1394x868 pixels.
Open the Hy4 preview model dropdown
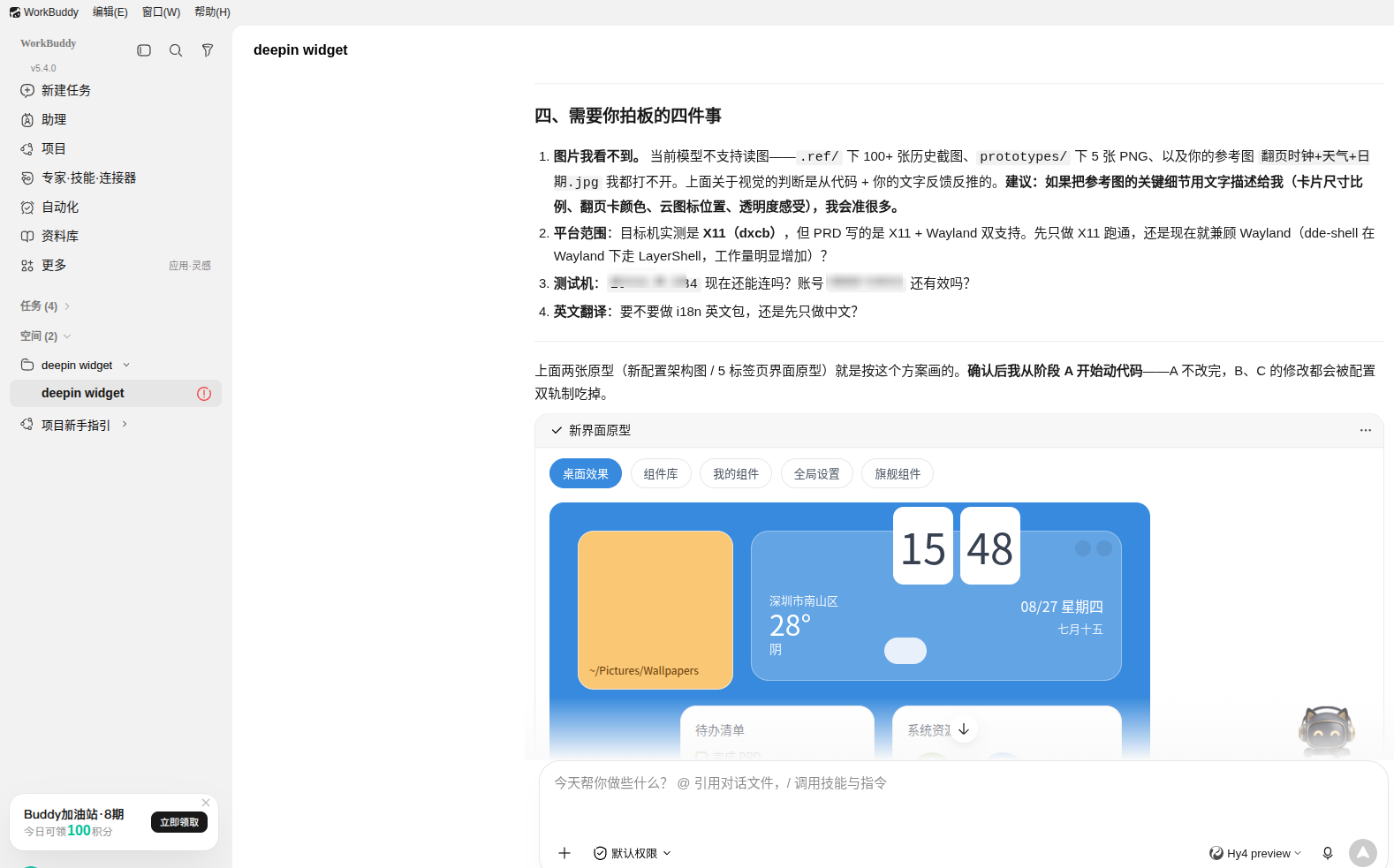pyautogui.click(x=1255, y=853)
